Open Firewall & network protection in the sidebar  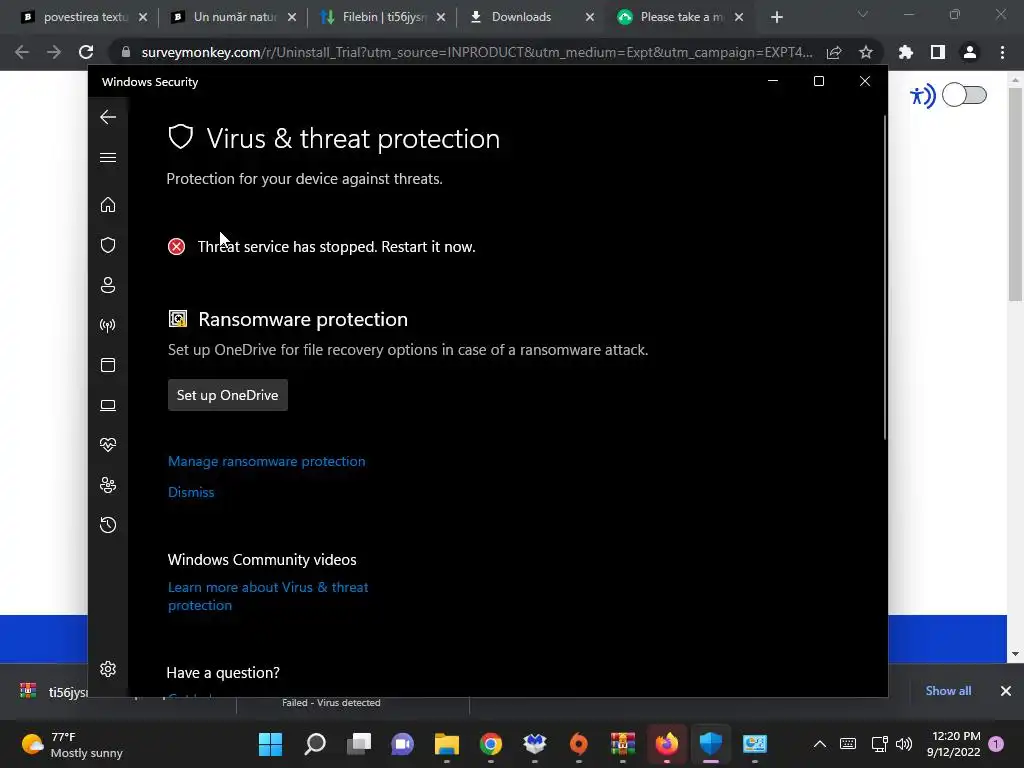pos(108,325)
